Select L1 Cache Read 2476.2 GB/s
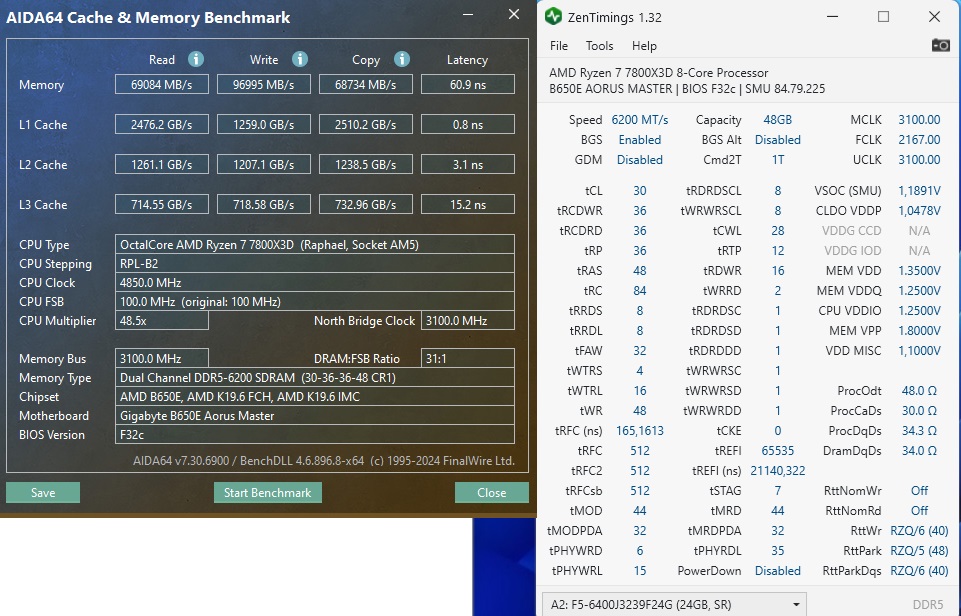The height and width of the screenshot is (616, 961). click(x=162, y=124)
